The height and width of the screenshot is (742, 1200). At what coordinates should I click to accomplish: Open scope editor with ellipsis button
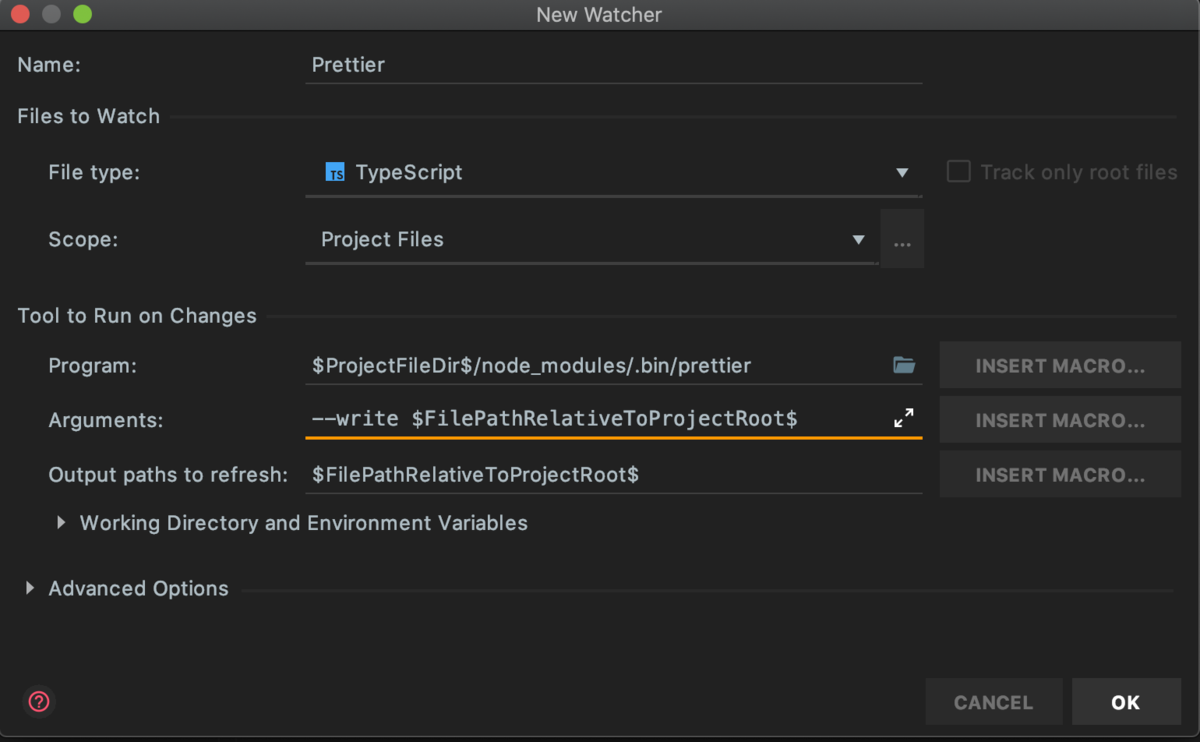pyautogui.click(x=902, y=240)
